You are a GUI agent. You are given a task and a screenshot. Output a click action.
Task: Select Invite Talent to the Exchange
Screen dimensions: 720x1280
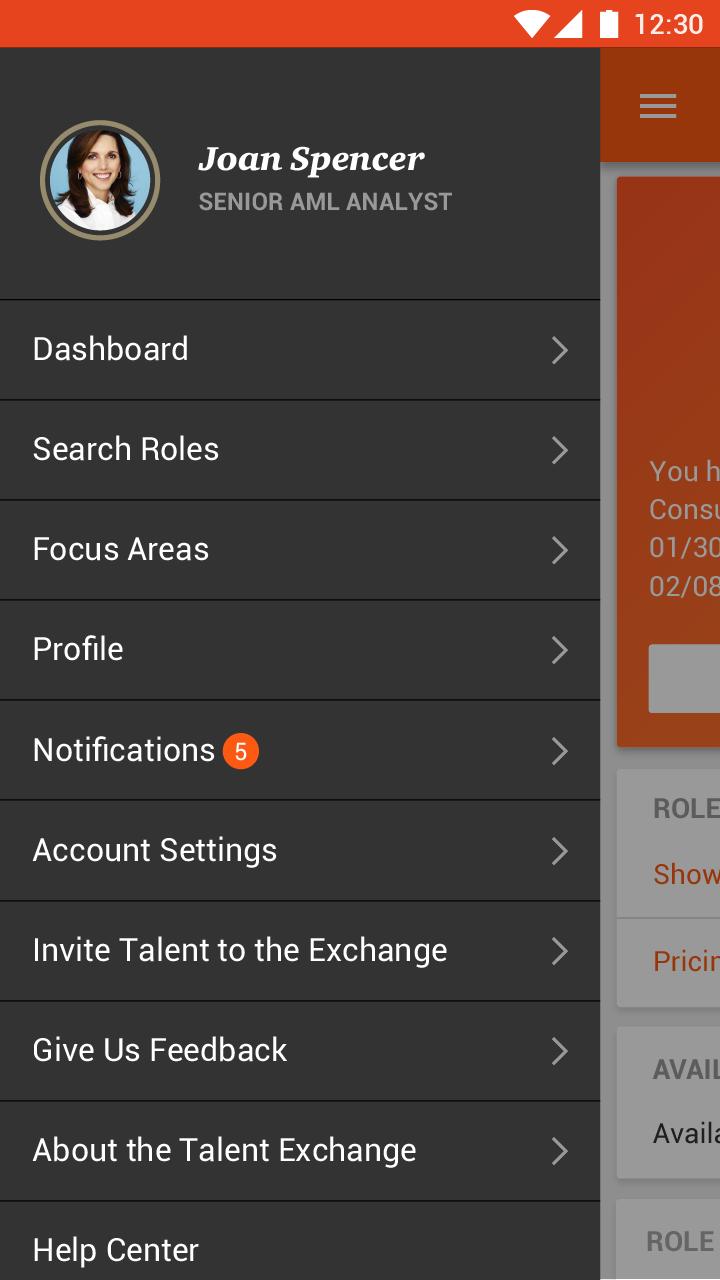pyautogui.click(x=300, y=951)
